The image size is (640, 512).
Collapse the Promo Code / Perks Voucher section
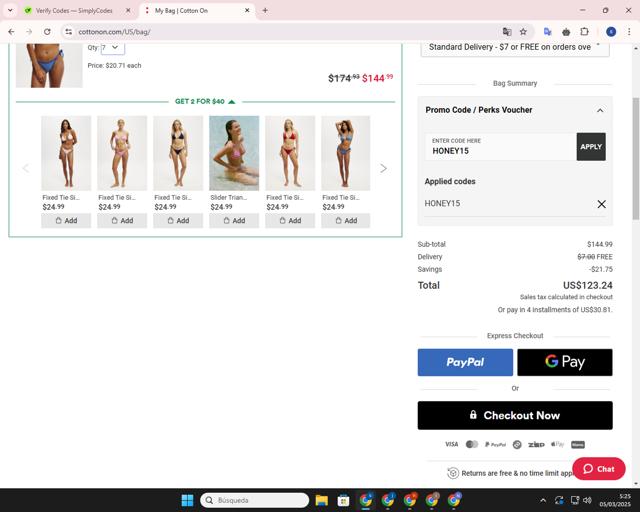point(600,110)
